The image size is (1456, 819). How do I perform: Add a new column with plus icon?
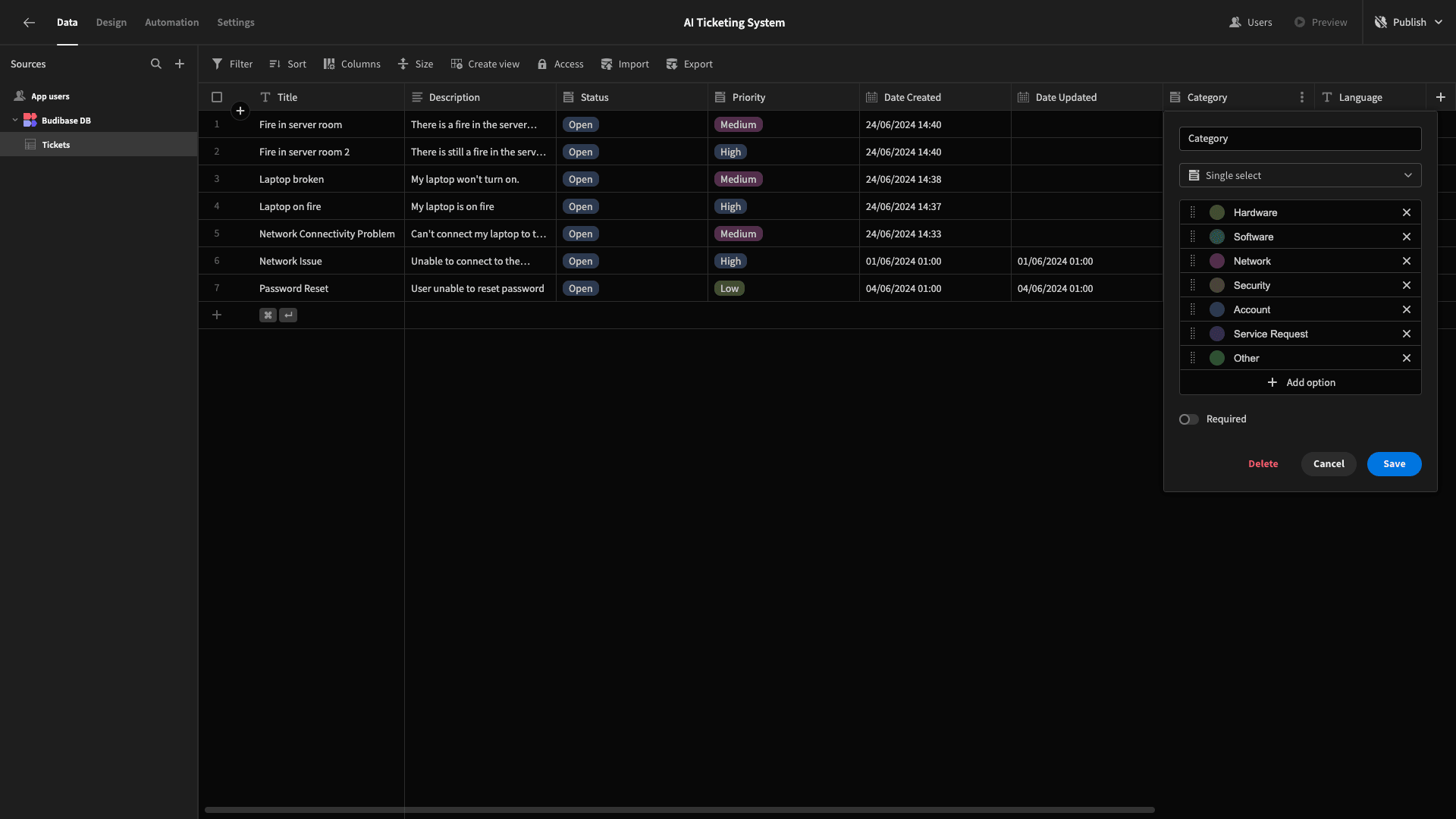point(1441,97)
